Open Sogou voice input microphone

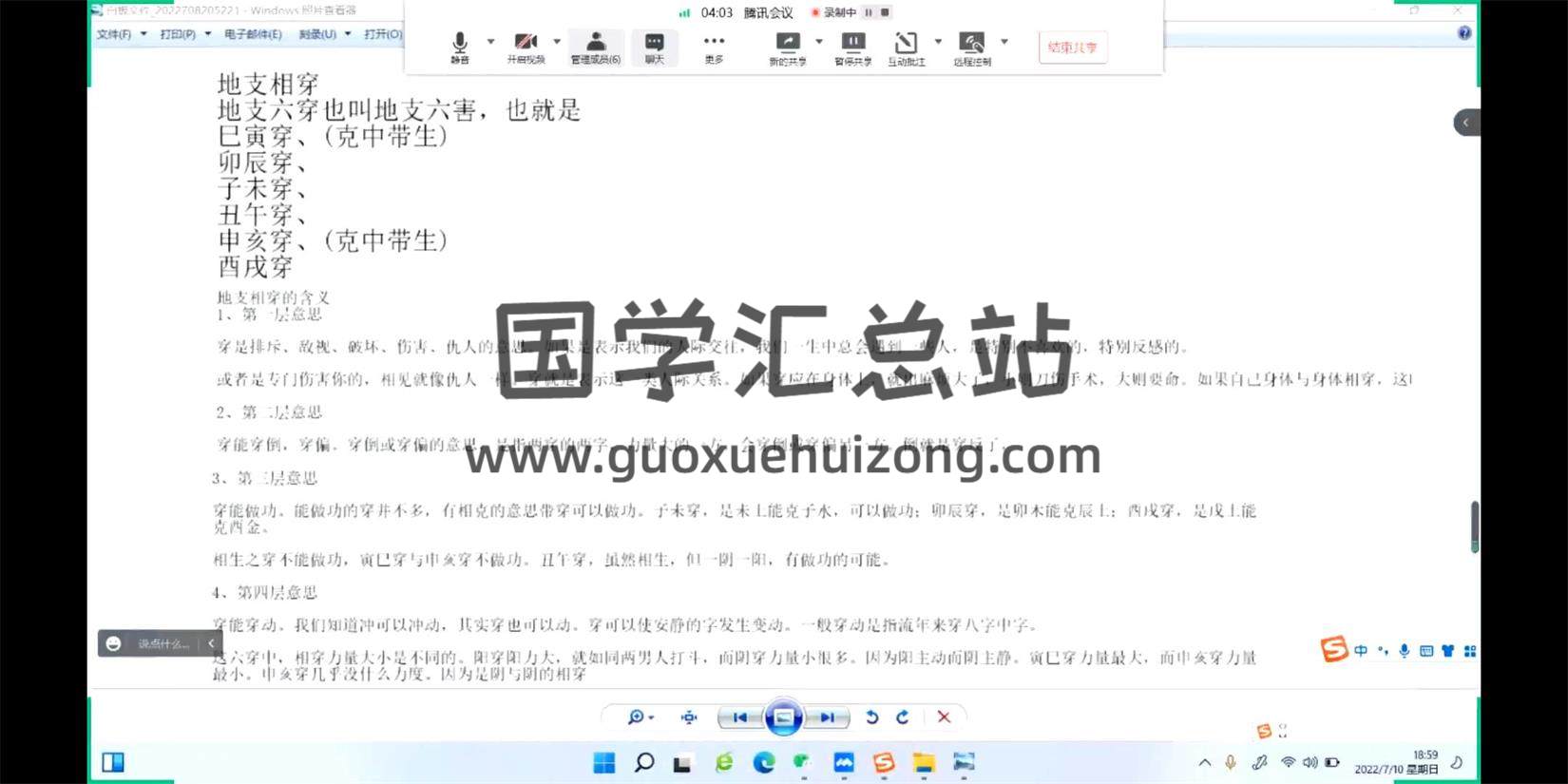point(1405,651)
